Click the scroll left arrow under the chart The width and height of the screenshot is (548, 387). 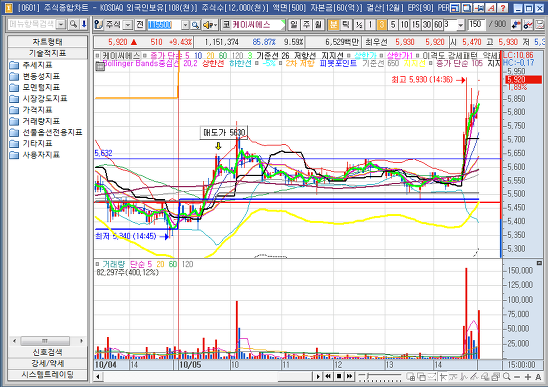(x=98, y=377)
